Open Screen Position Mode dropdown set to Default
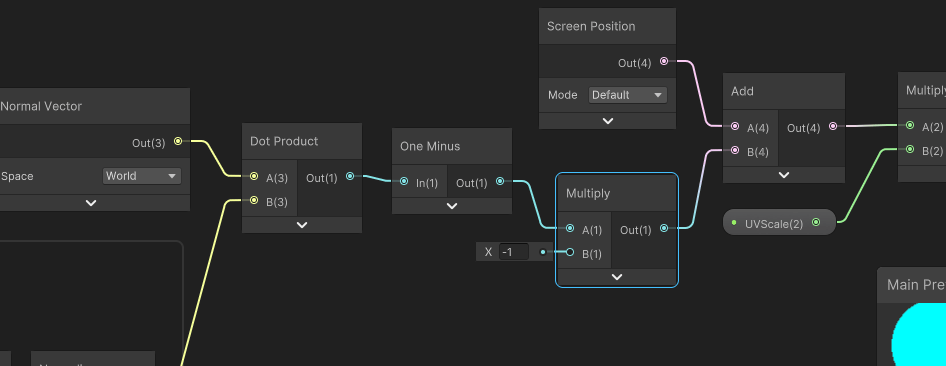The image size is (946, 366). [627, 95]
